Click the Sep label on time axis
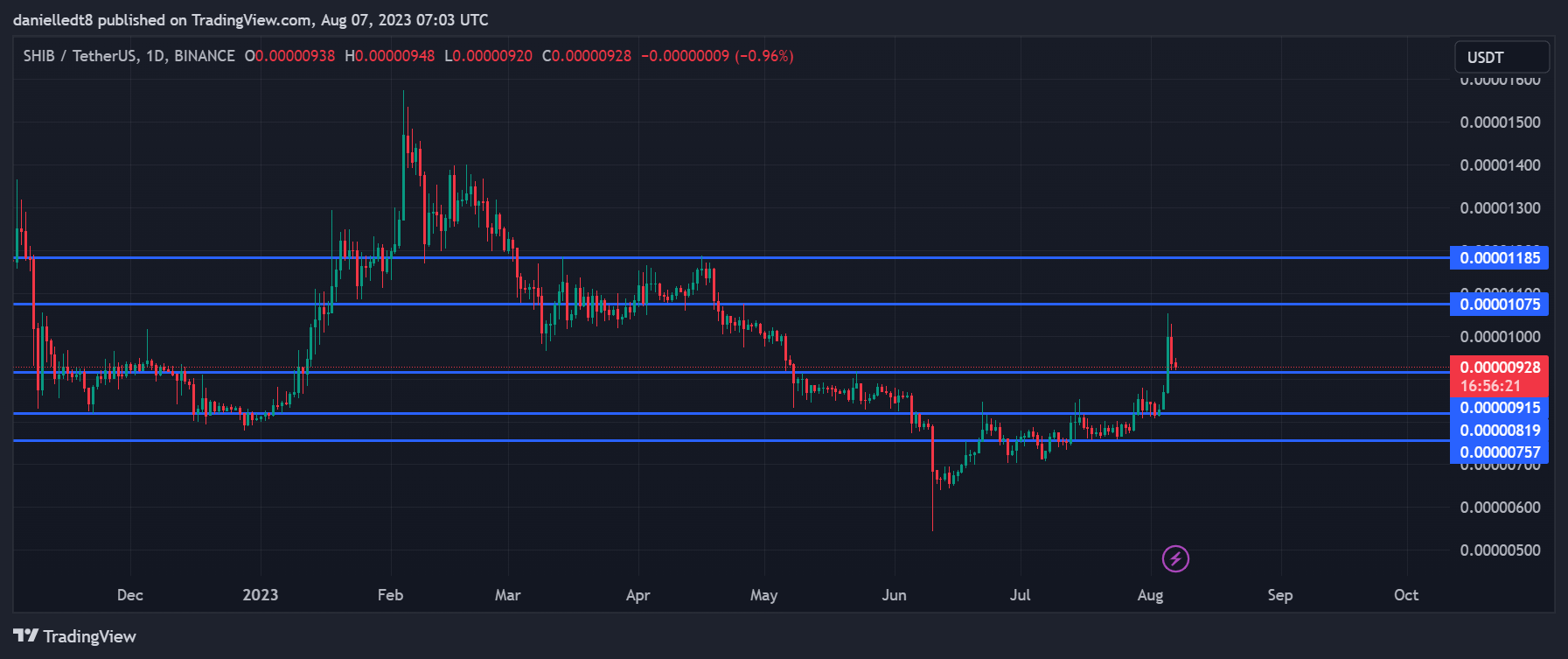1568x659 pixels. coord(1279,595)
